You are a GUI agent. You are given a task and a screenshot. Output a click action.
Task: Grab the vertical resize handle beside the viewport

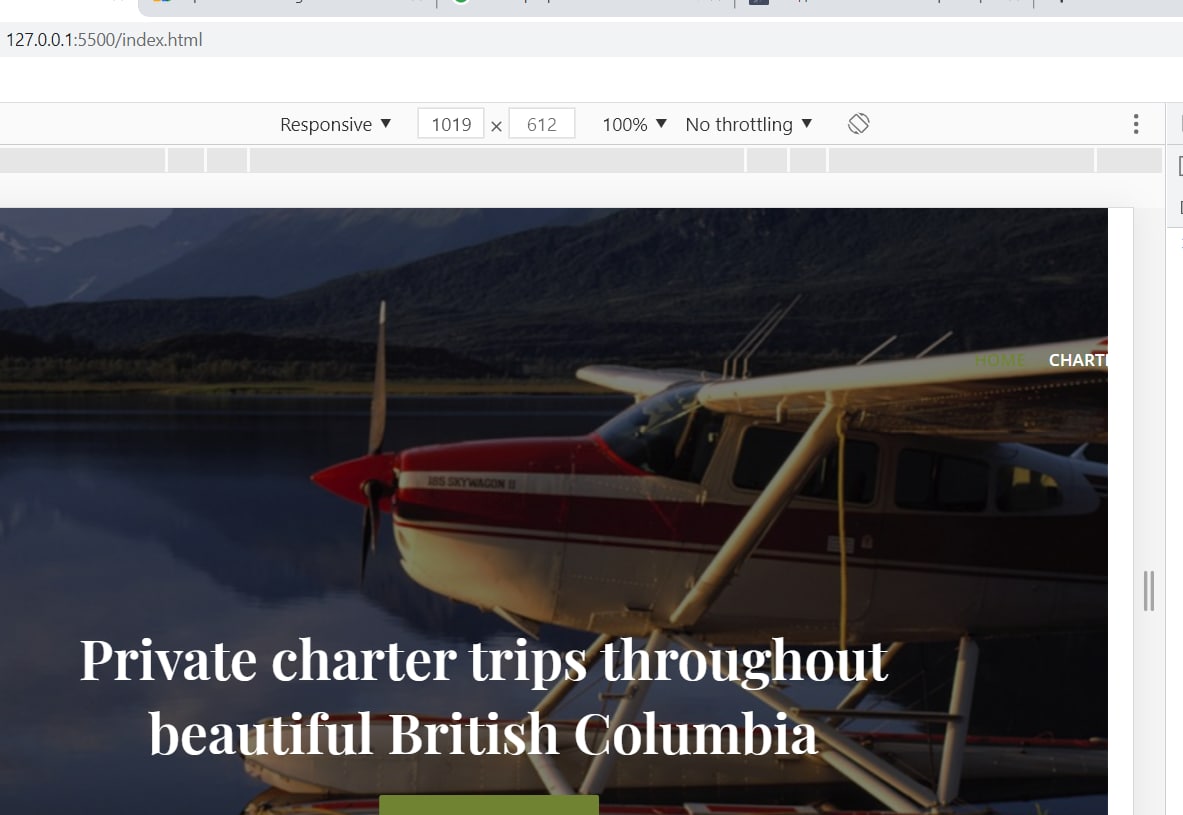click(1148, 591)
